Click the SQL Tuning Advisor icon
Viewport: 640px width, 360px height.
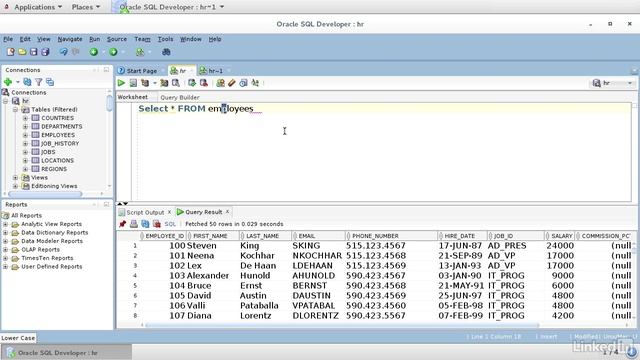[x=176, y=83]
